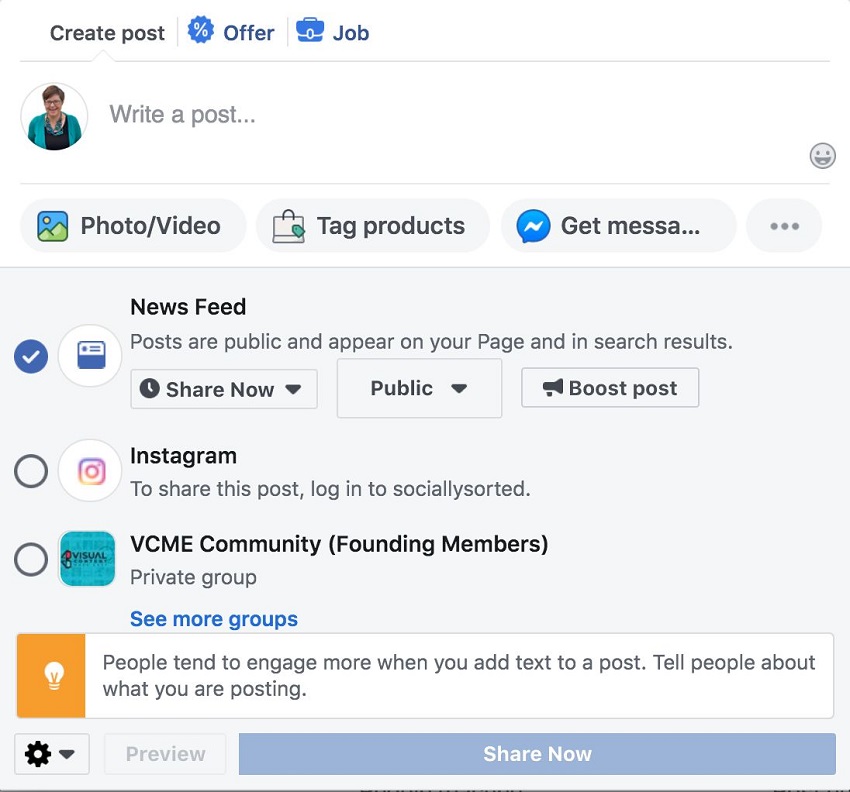The width and height of the screenshot is (850, 792).
Task: Click the Messenger icon on Get messages
Action: tap(534, 226)
